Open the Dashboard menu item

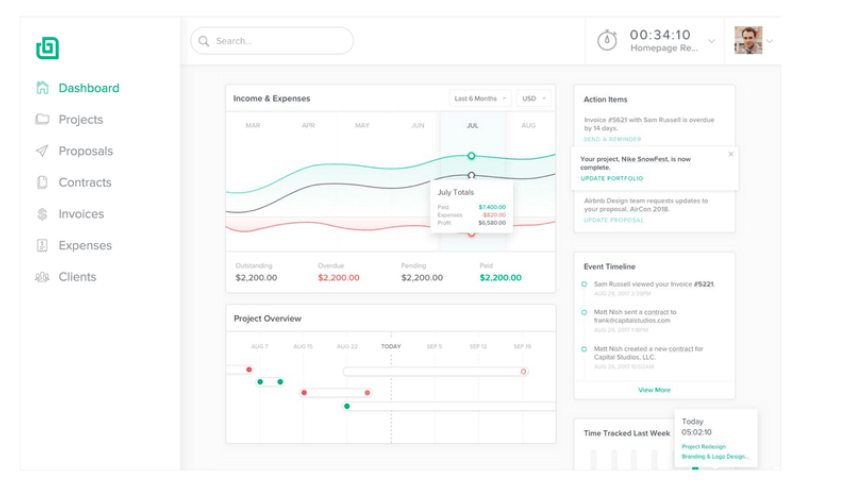tap(89, 88)
